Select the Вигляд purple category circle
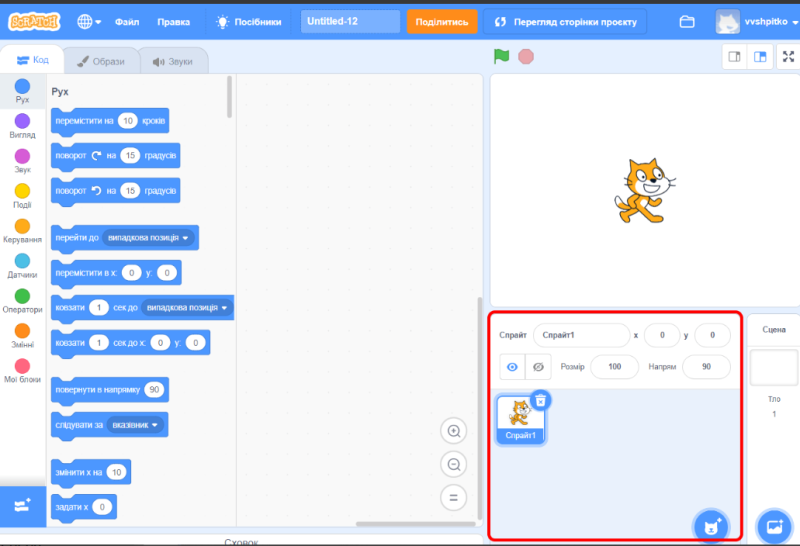 (x=22, y=121)
